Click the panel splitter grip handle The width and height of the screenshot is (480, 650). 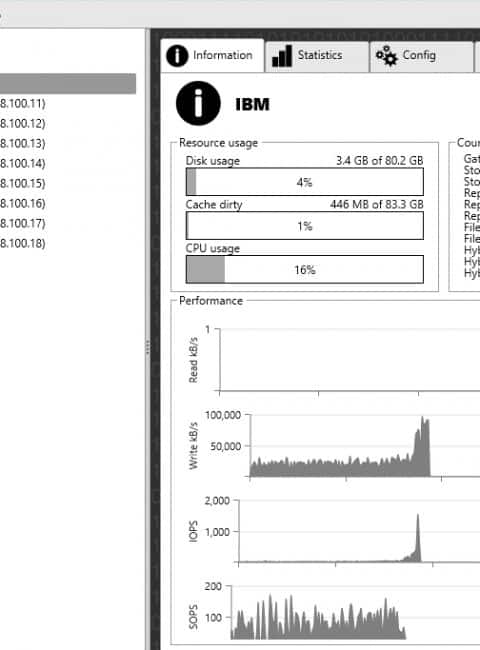tap(148, 347)
